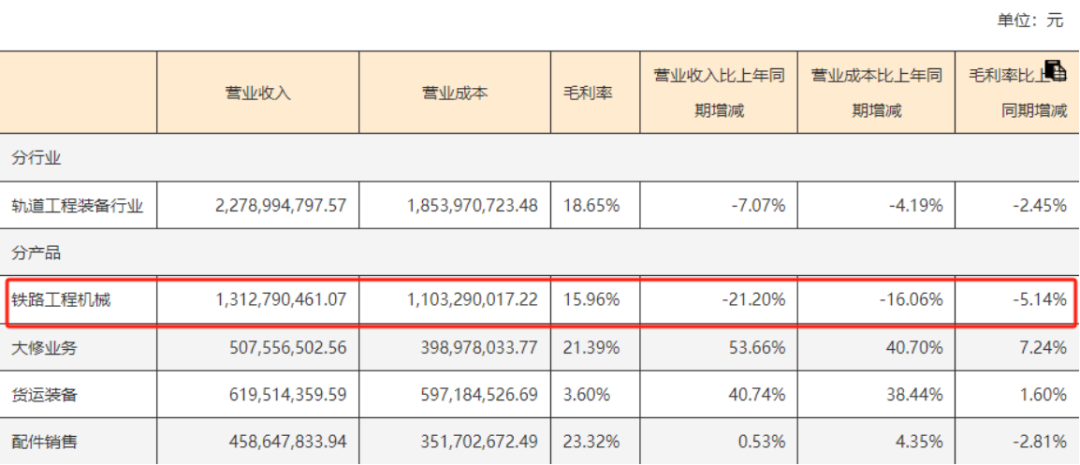Select the 营业成本 column header
1080x465 pixels.
pos(454,93)
